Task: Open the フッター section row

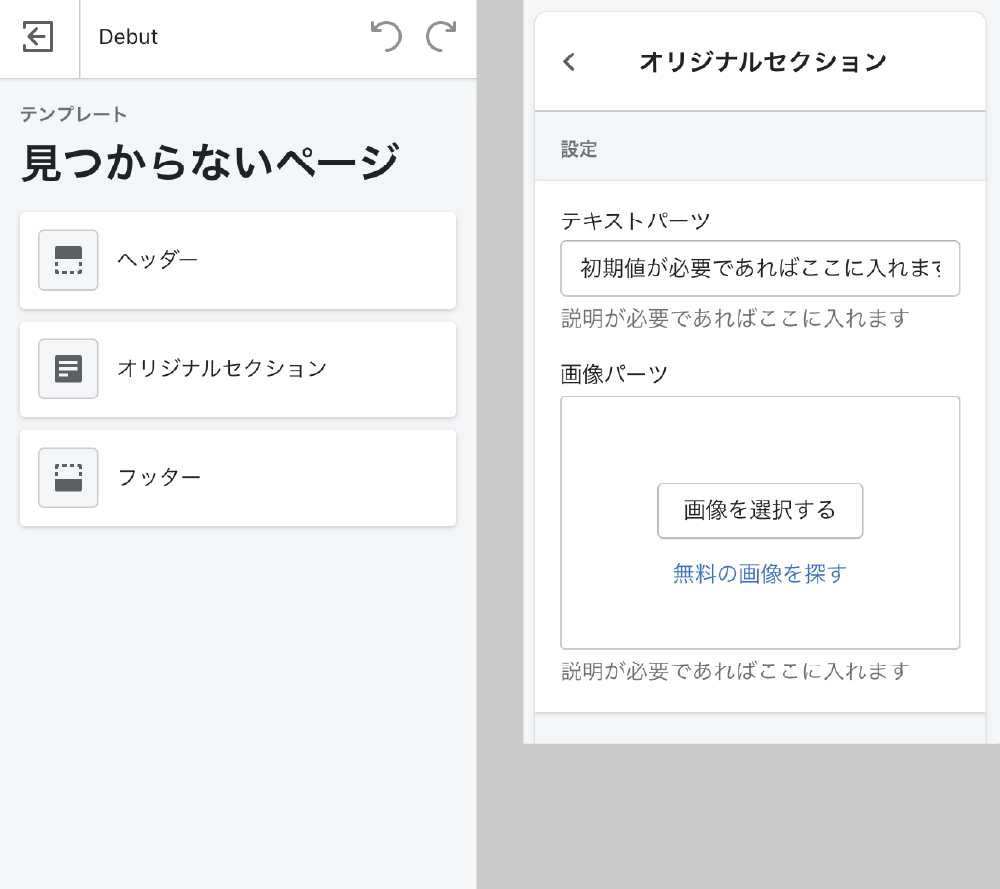Action: click(280, 478)
